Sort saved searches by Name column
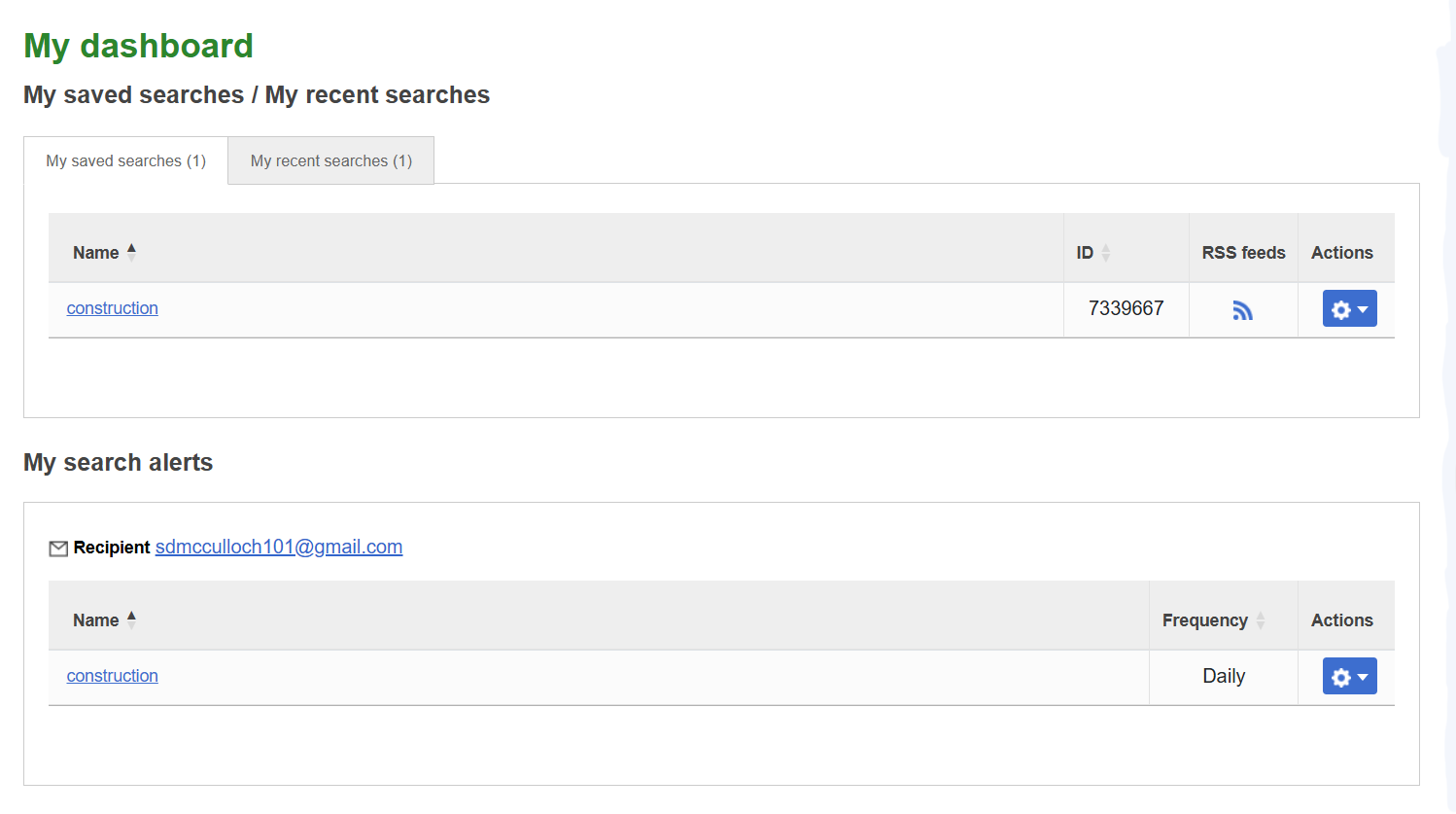This screenshot has height=814, width=1456. click(104, 252)
